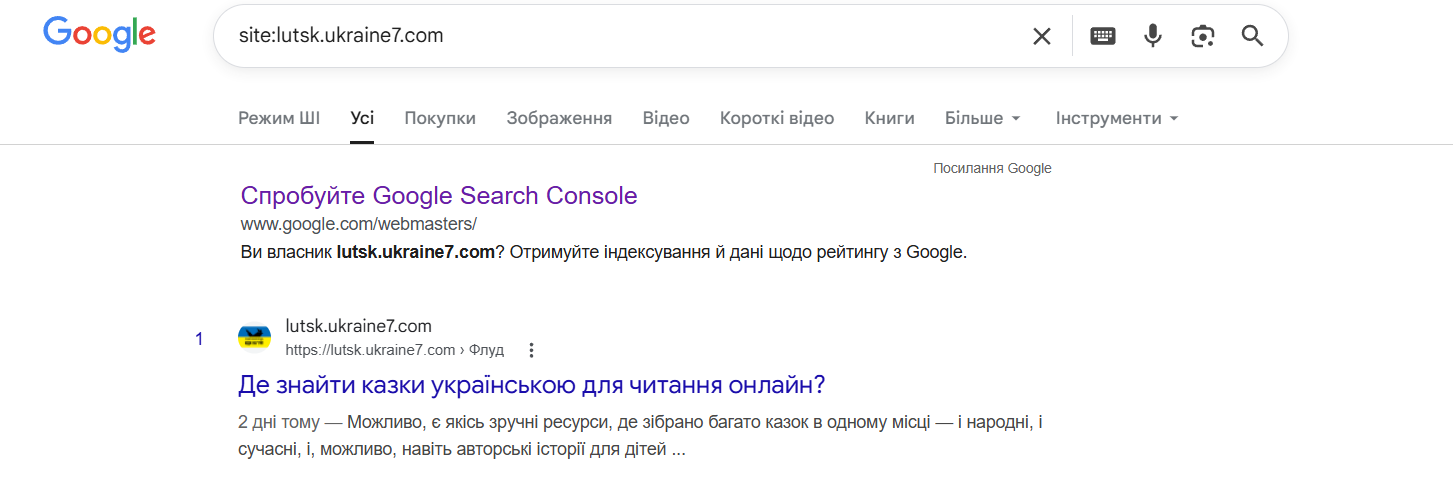
Task: Expand the Інструменти dropdown
Action: (x=1116, y=118)
